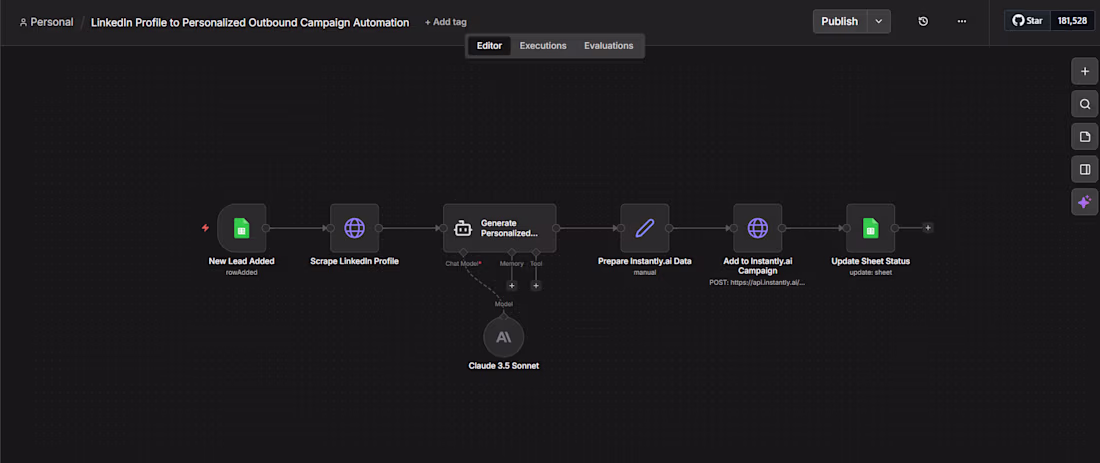Open the Personal project breadcrumb
This screenshot has height=463, width=1100.
(46, 22)
